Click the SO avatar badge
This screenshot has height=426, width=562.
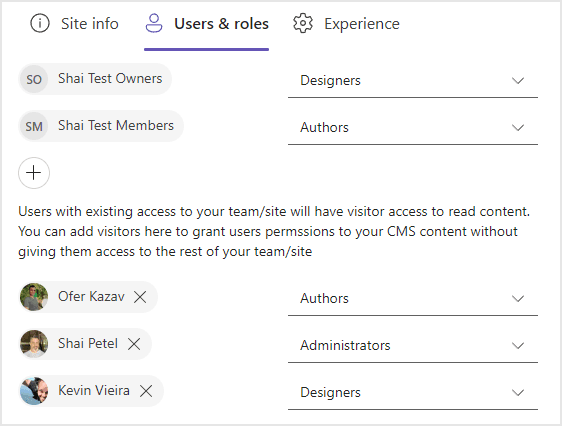click(34, 79)
